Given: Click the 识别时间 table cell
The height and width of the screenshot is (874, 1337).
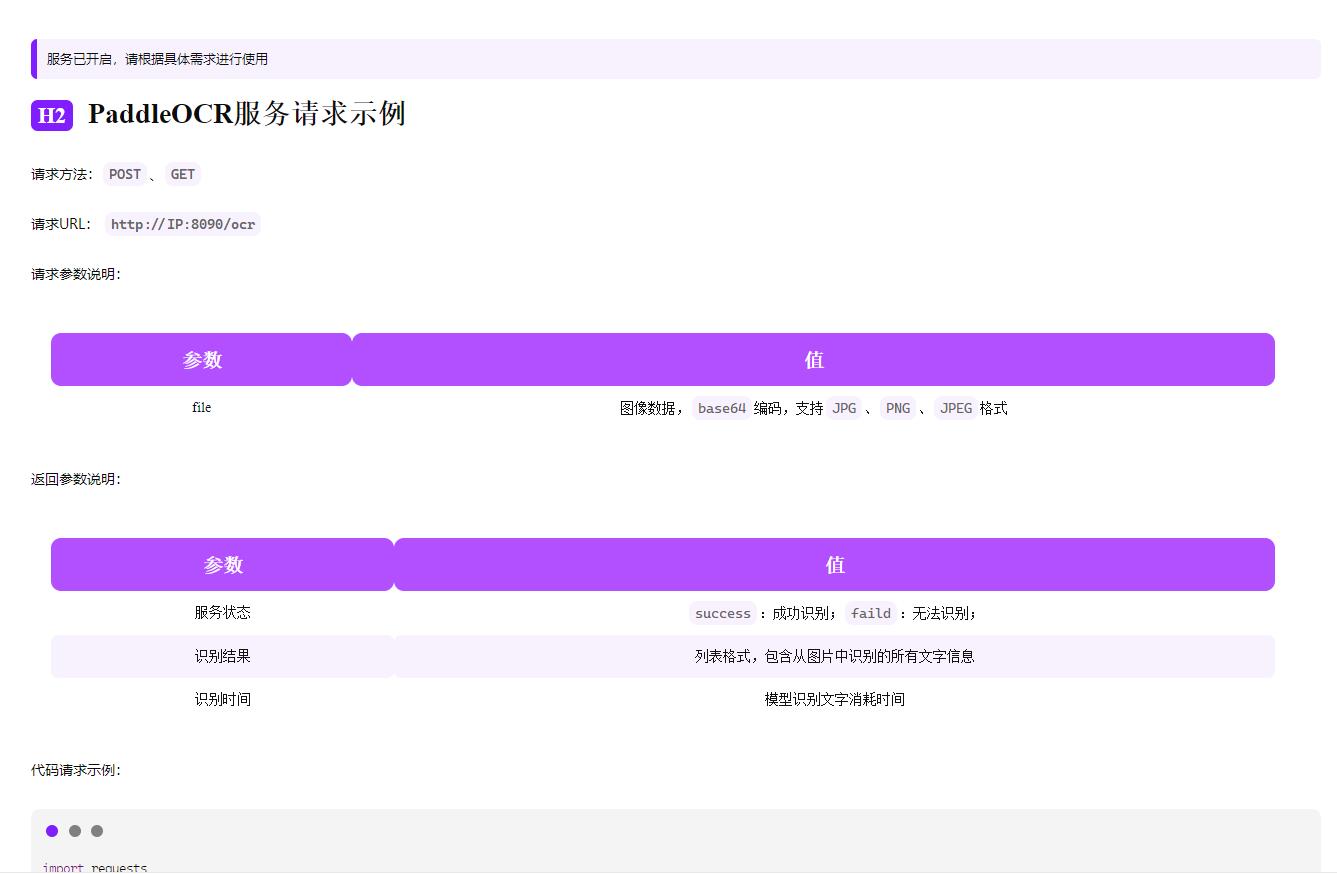Looking at the screenshot, I should click(223, 699).
